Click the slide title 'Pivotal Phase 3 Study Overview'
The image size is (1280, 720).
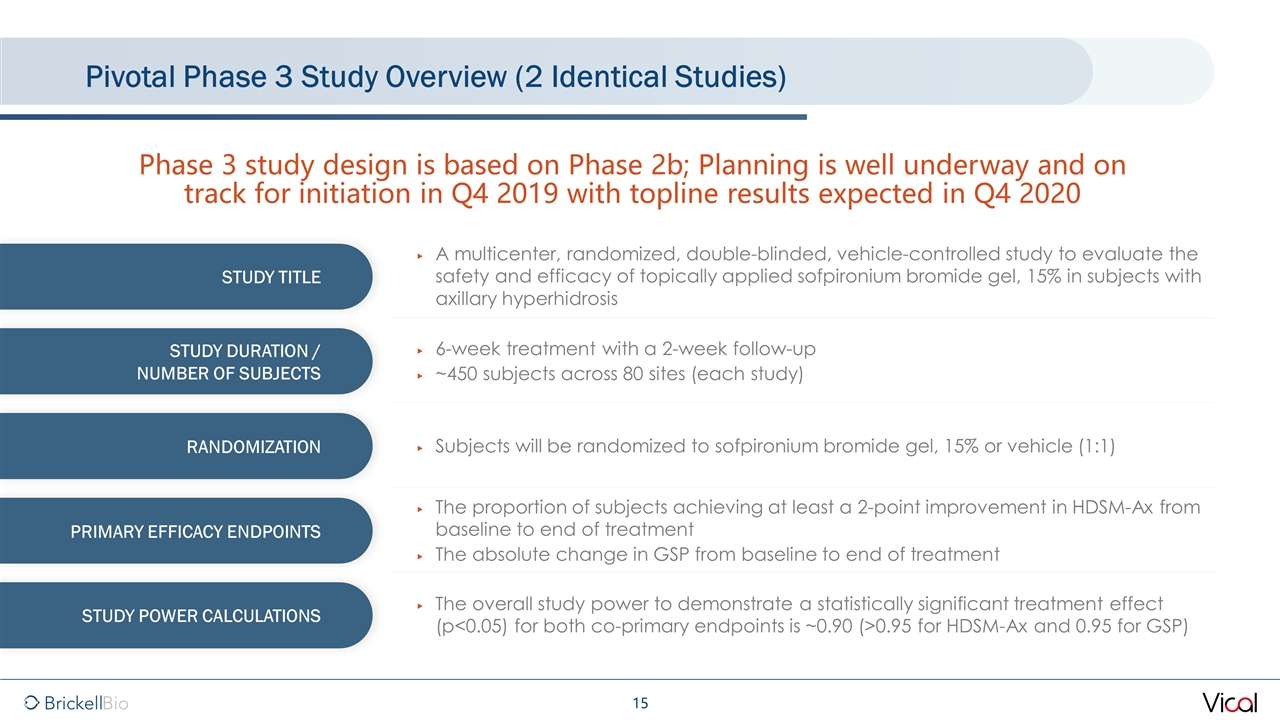point(435,76)
